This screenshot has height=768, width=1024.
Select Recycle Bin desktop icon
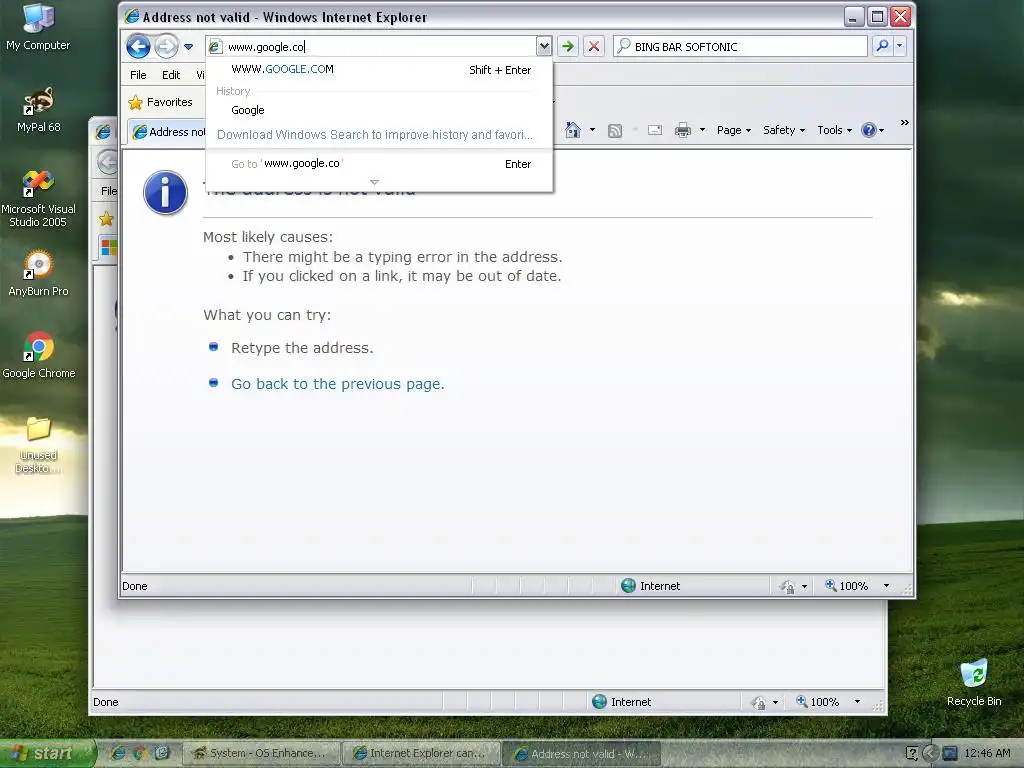click(974, 683)
